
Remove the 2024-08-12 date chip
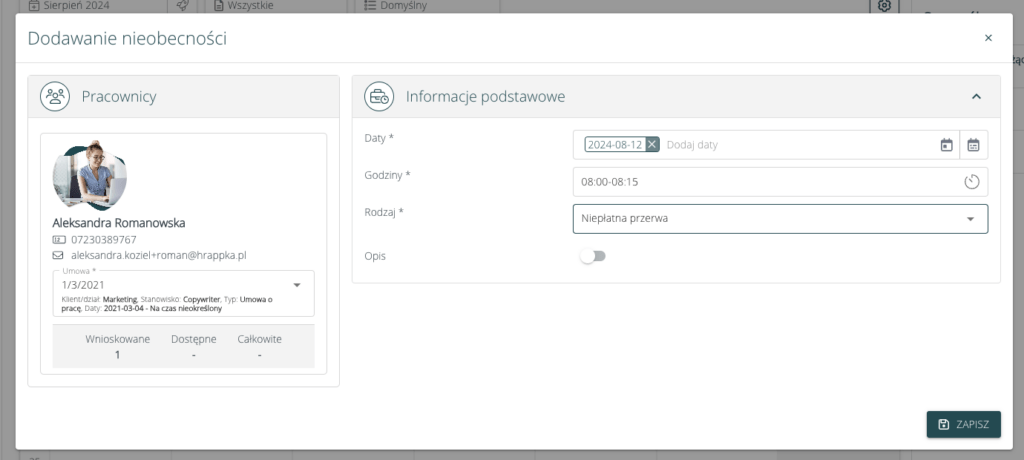click(652, 145)
